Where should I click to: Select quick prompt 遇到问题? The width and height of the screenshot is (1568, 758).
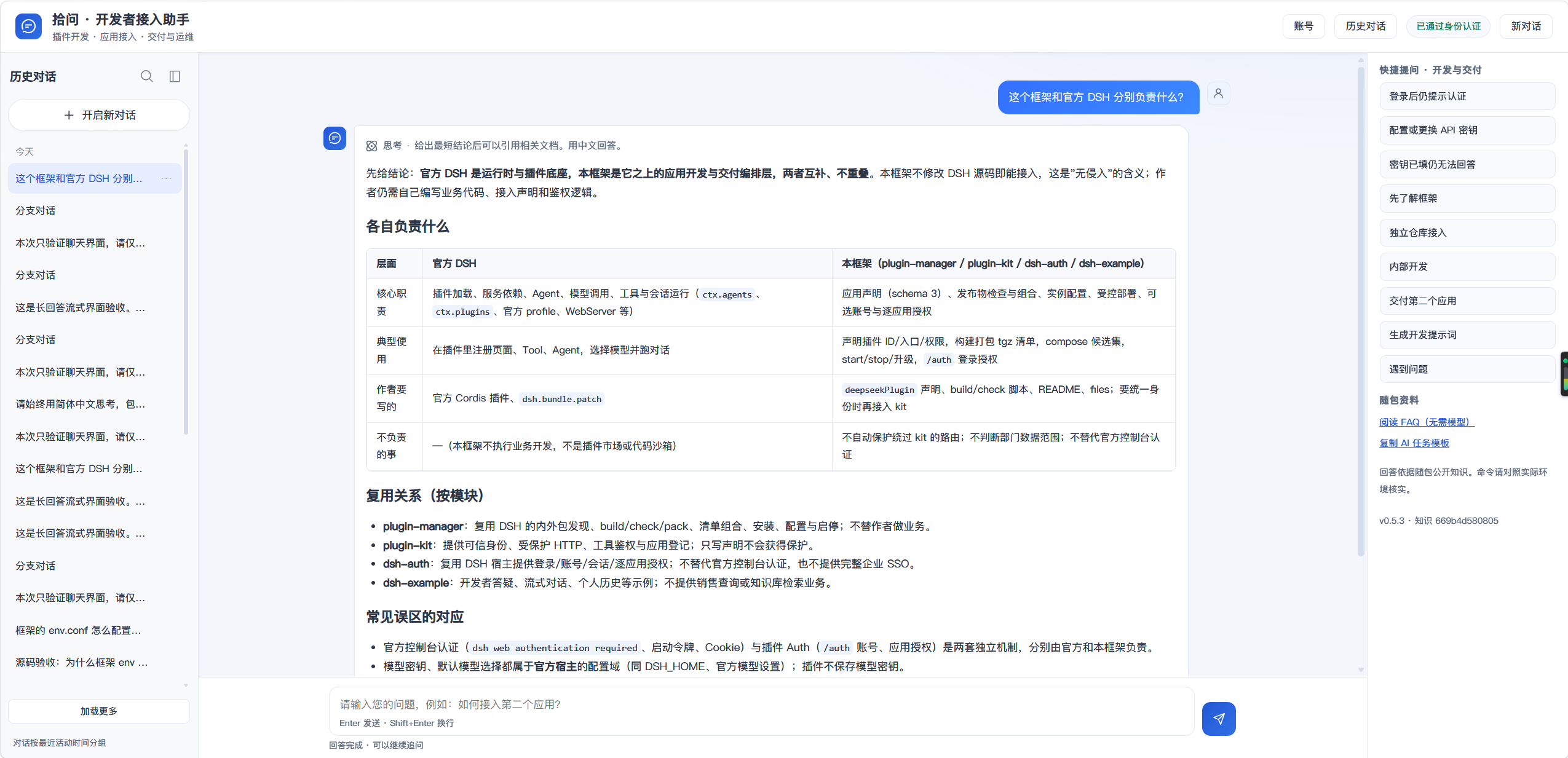click(1467, 369)
